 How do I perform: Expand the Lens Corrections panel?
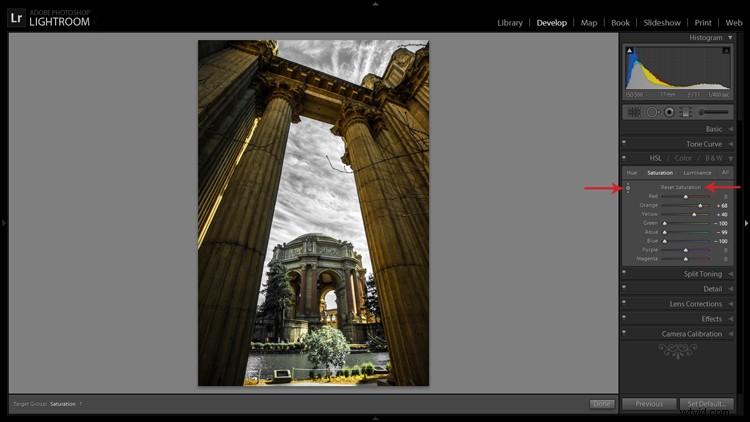tap(730, 304)
